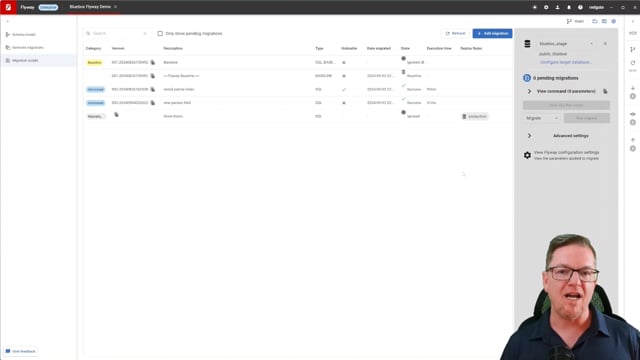Viewport: 640px width, 360px height.
Task: Open Flyway configuration settings gear
Action: pos(527,155)
